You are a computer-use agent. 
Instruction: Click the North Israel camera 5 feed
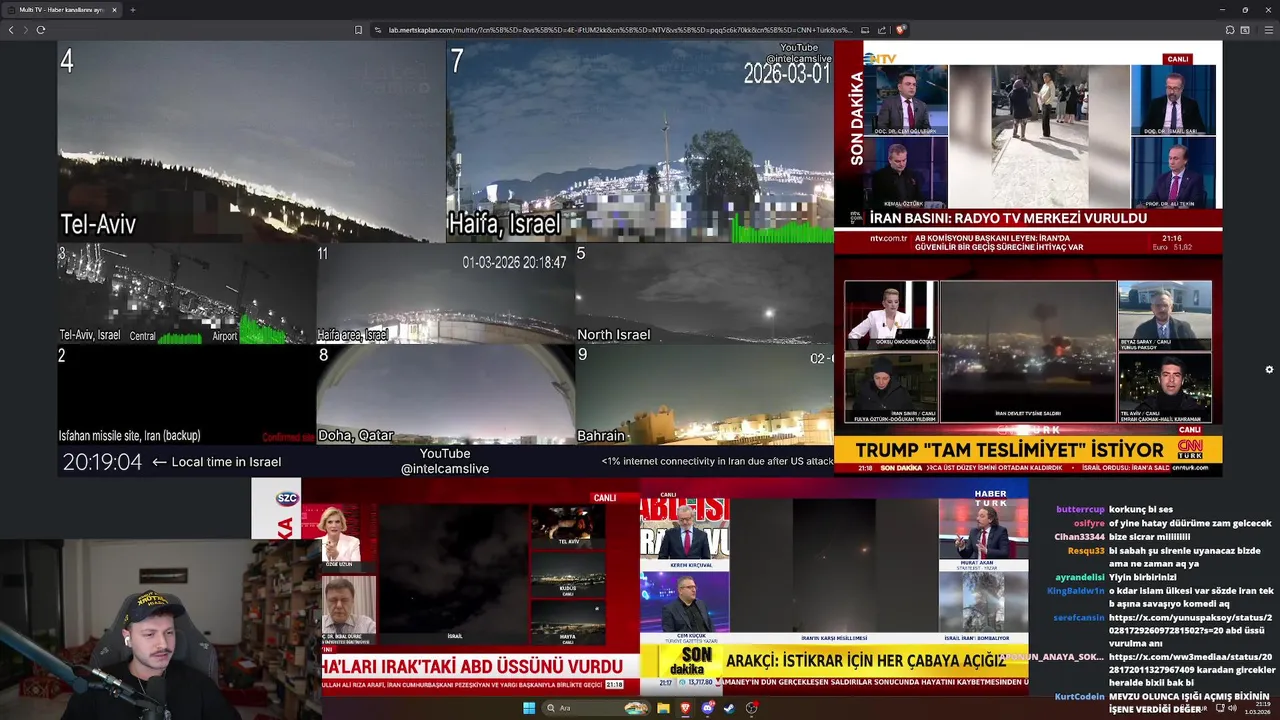[704, 294]
